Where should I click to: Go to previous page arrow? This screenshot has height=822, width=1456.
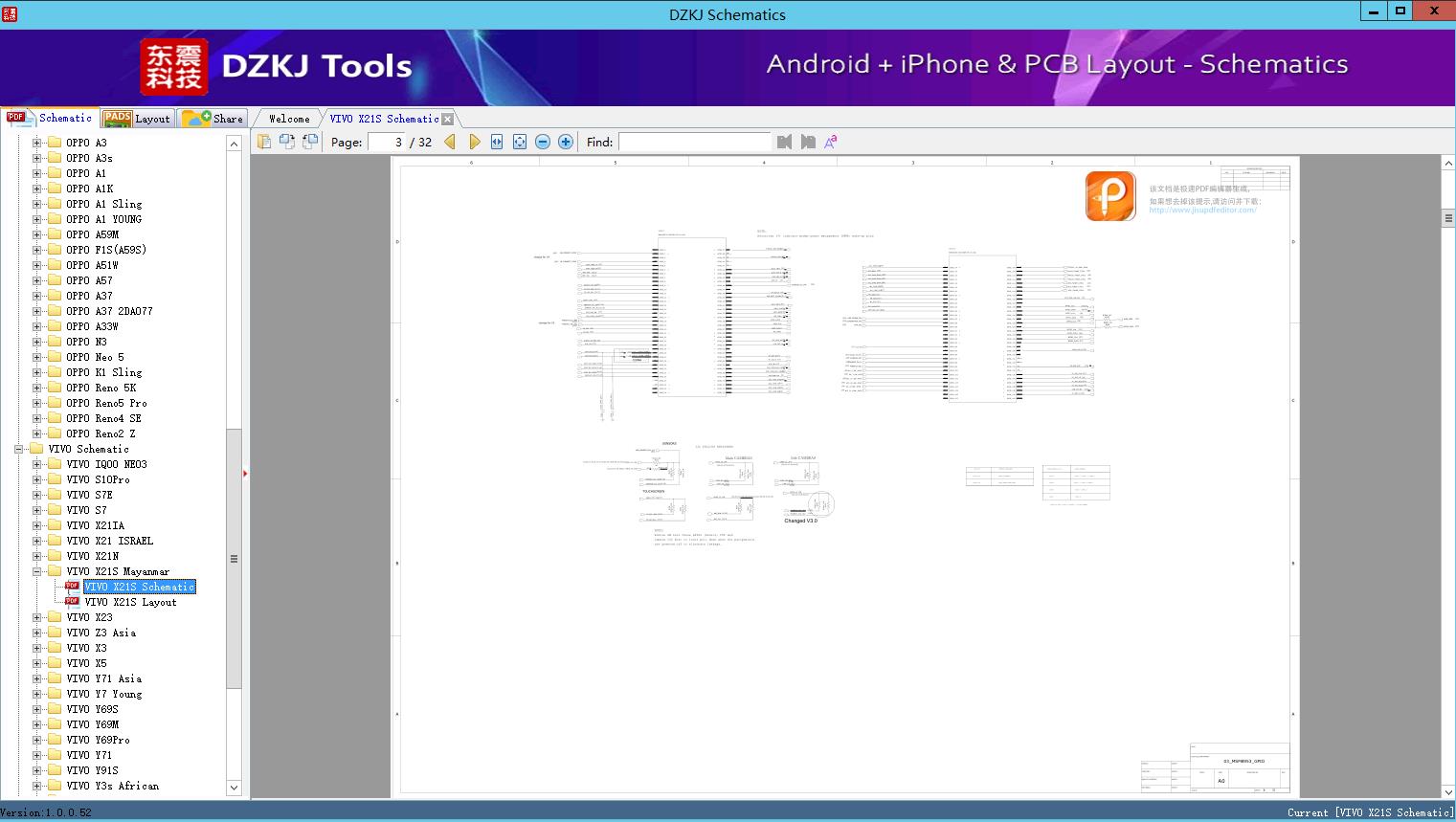(450, 142)
